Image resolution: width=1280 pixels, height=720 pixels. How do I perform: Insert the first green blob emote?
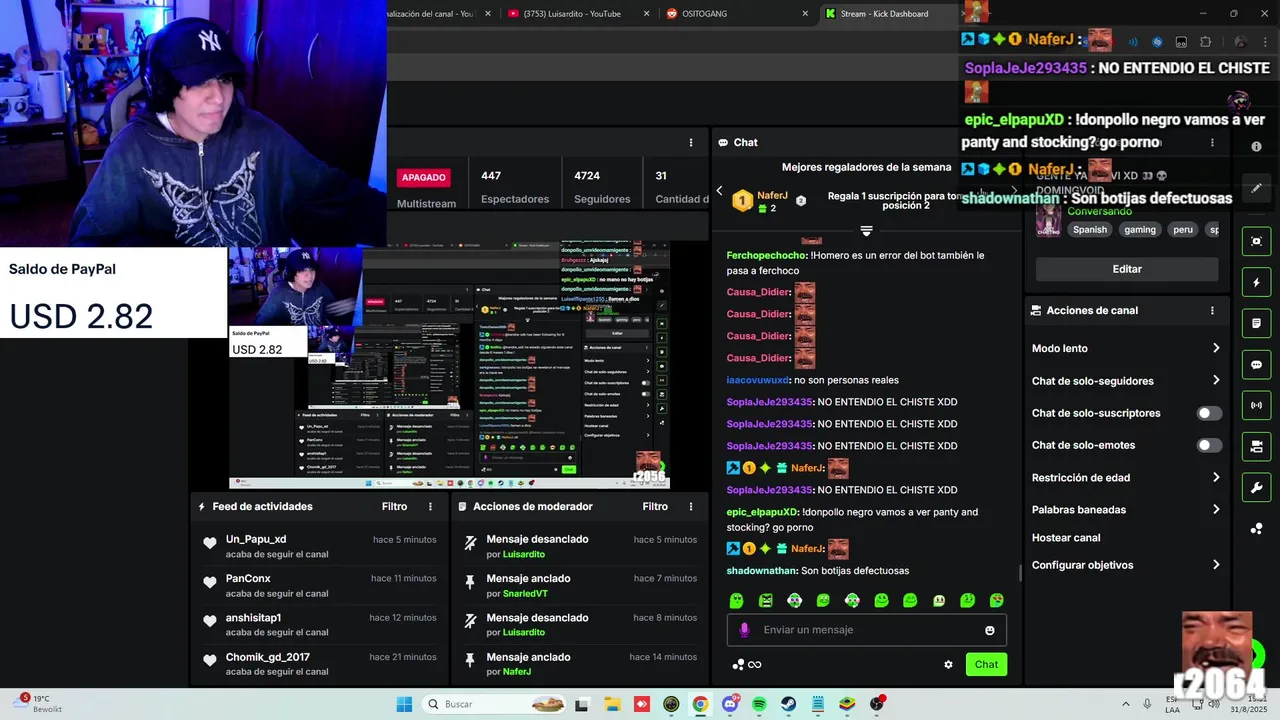[736, 601]
